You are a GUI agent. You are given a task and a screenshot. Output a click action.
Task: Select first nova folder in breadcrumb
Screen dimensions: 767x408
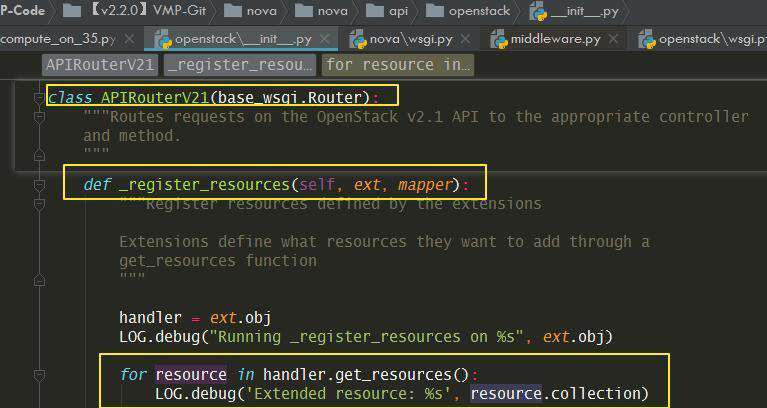[x=249, y=11]
